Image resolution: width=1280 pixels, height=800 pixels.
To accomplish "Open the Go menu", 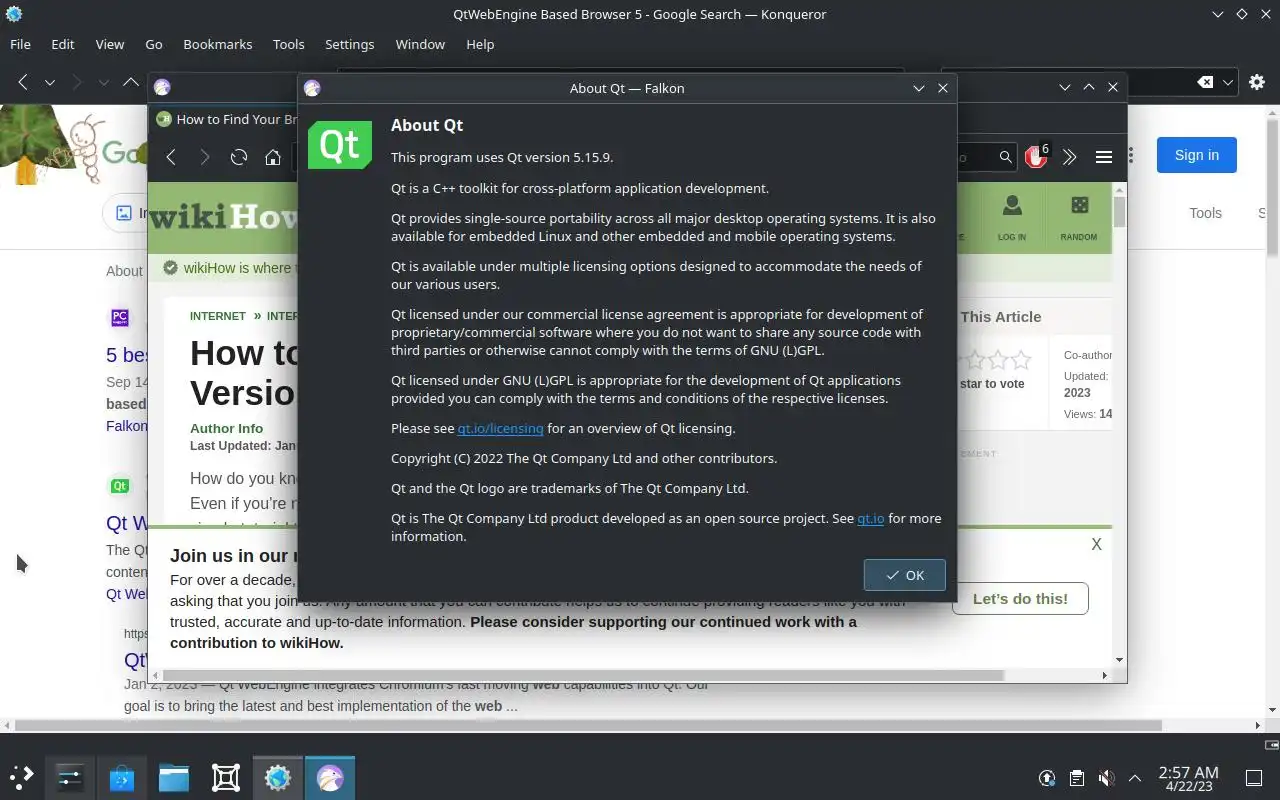I will tap(154, 44).
